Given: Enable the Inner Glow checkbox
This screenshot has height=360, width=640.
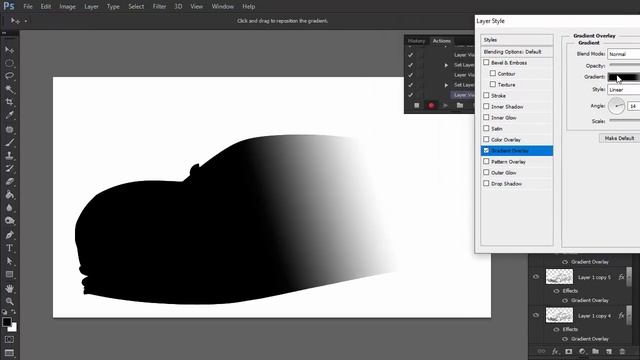Looking at the screenshot, I should 486,118.
